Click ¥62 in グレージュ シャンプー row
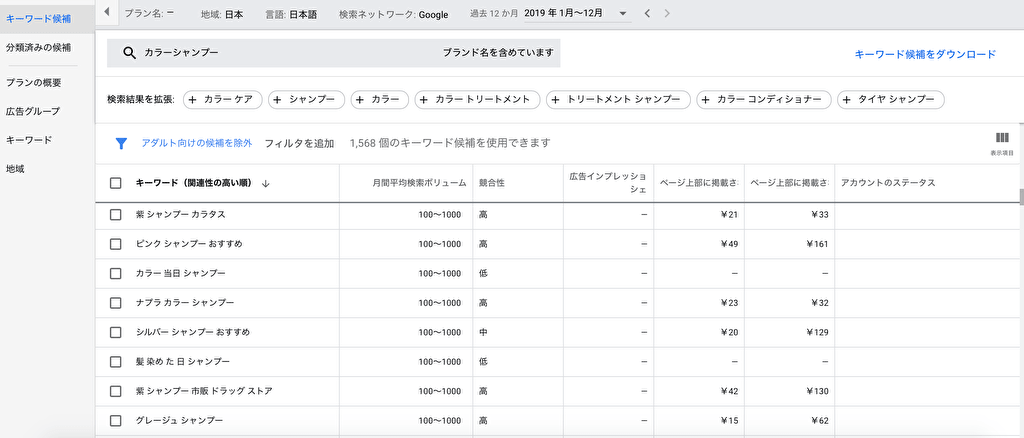This screenshot has width=1024, height=438. coord(820,421)
